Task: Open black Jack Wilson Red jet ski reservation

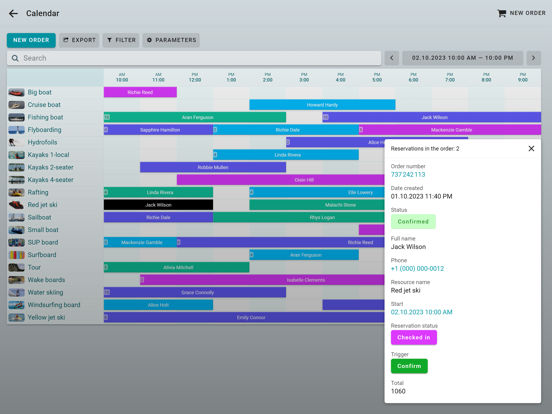Action: (x=158, y=205)
